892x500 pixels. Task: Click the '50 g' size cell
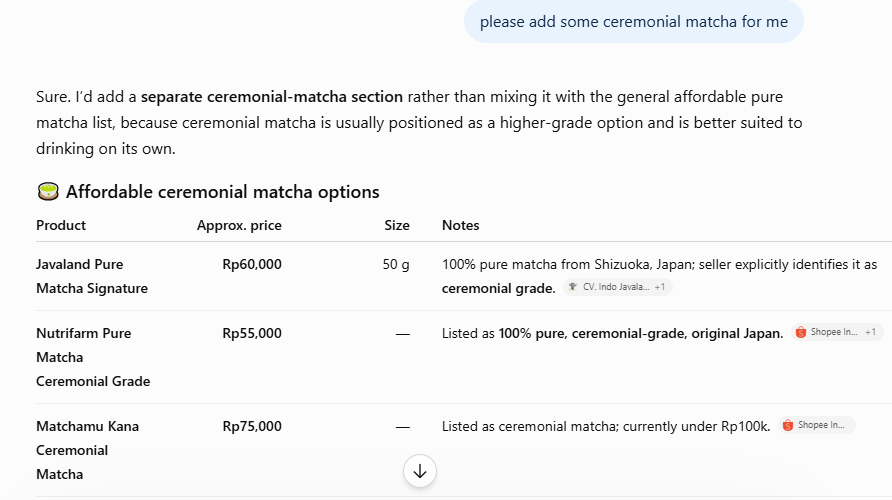396,265
